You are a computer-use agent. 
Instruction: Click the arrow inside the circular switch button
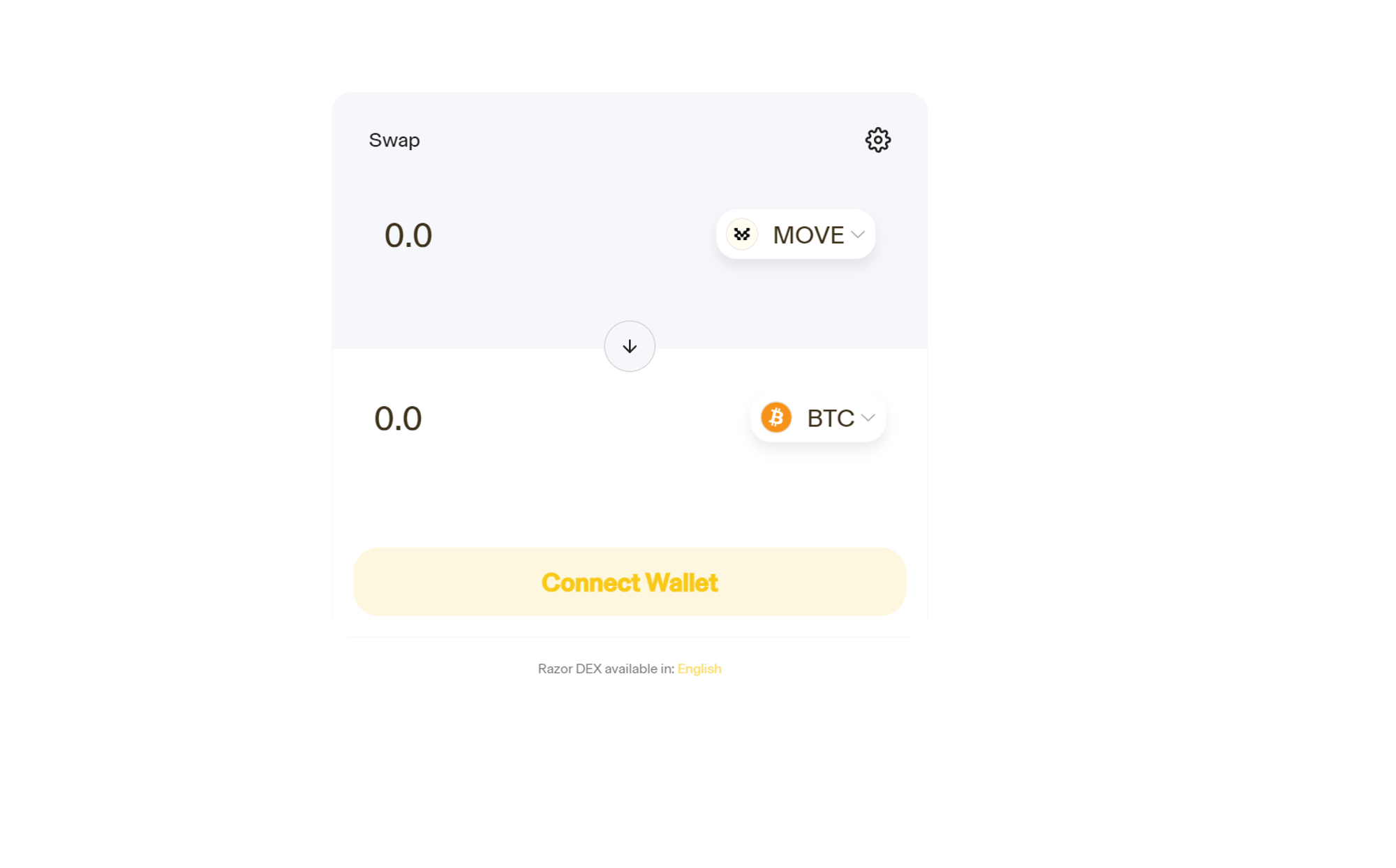click(x=630, y=346)
